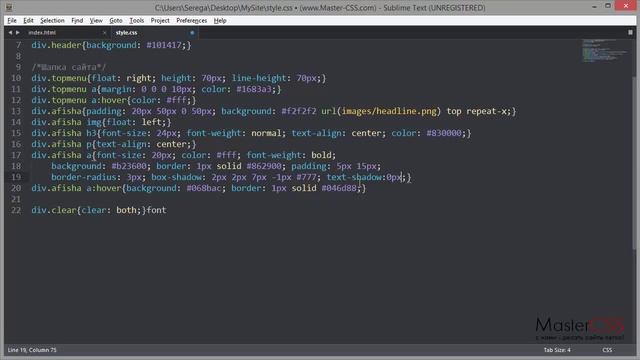Viewport: 640px width, 360px height.
Task: Click color value #1683a3
Action: [x=253, y=89]
